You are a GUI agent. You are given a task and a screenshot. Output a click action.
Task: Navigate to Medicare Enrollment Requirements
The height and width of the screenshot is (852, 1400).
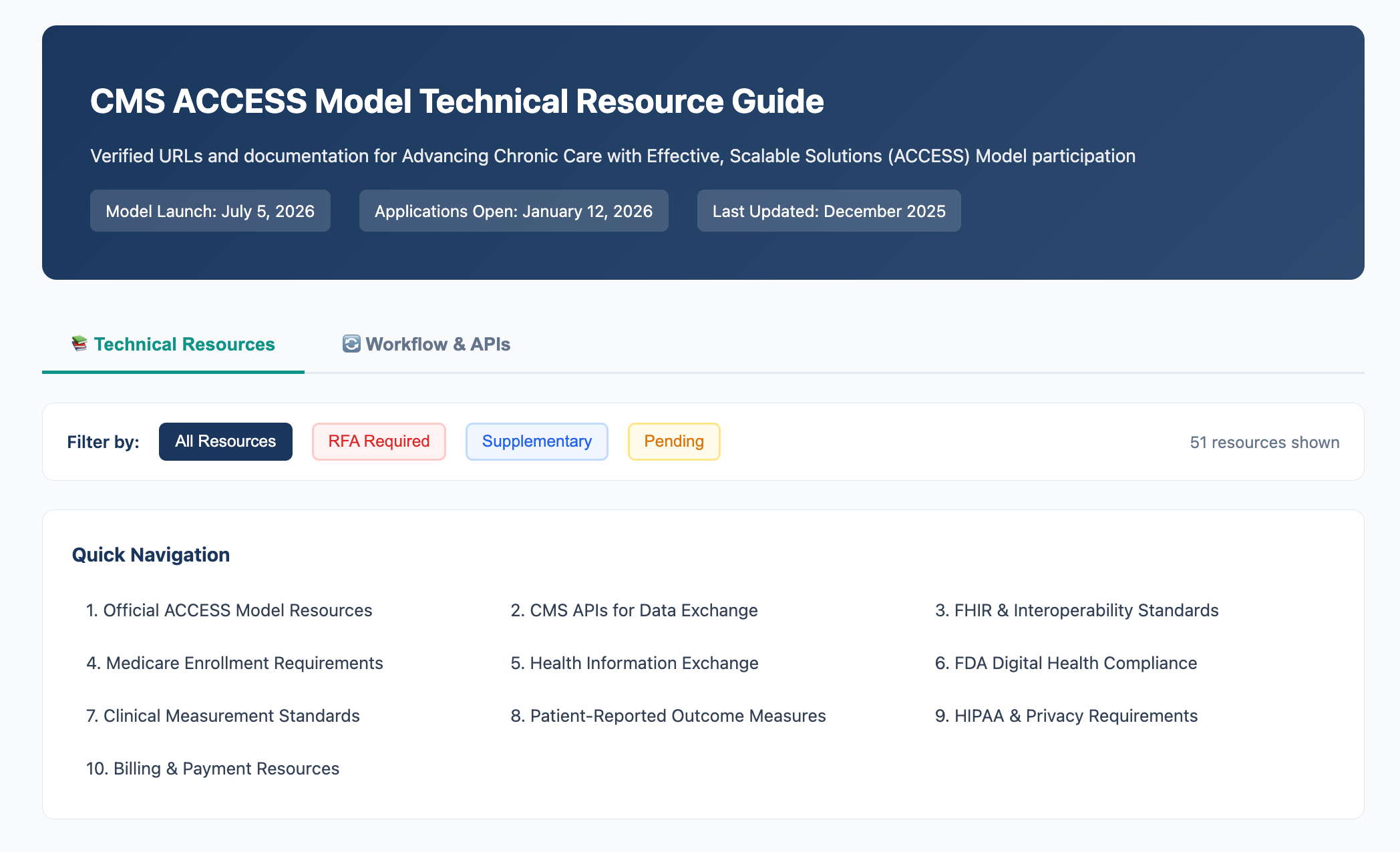[234, 663]
